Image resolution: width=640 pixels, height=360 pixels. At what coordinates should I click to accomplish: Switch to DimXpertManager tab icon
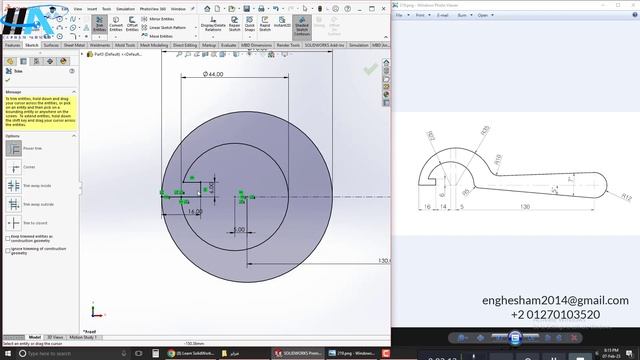(50, 61)
